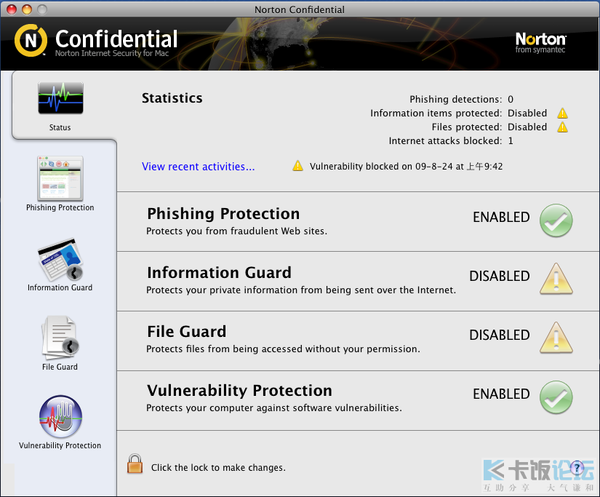This screenshot has height=497, width=600.
Task: Click 'Vulnerability blocked on 09-8-24' message
Action: 406,166
